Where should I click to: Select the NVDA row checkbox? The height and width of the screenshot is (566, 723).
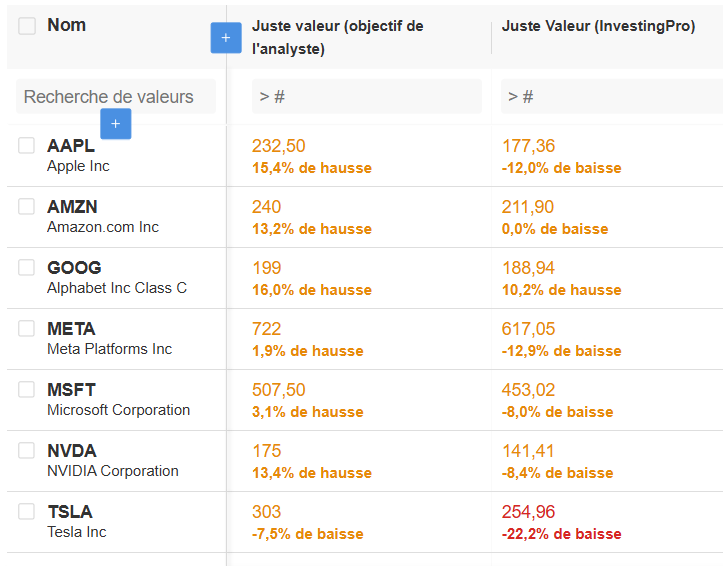click(27, 451)
